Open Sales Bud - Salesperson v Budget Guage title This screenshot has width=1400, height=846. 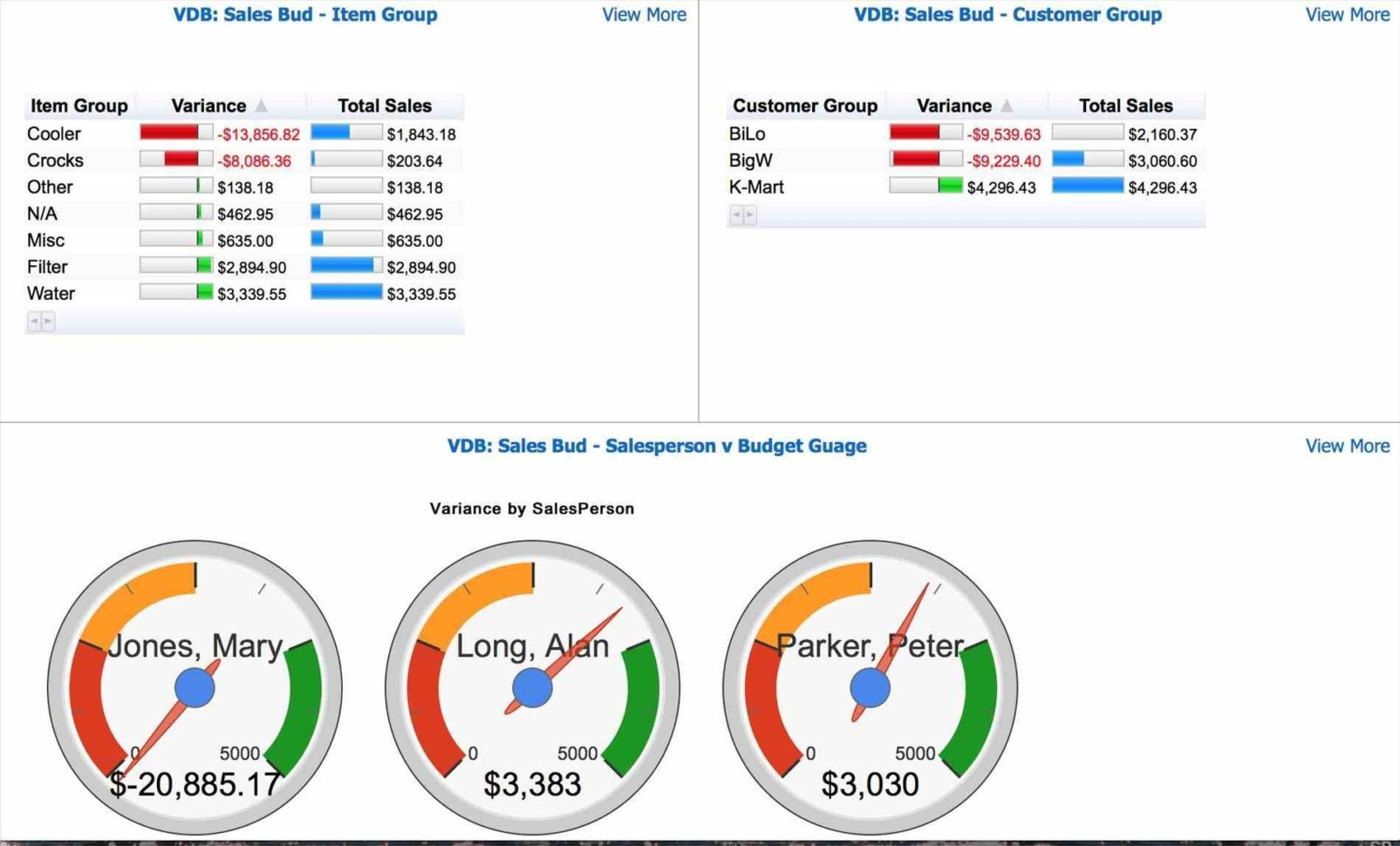click(657, 446)
